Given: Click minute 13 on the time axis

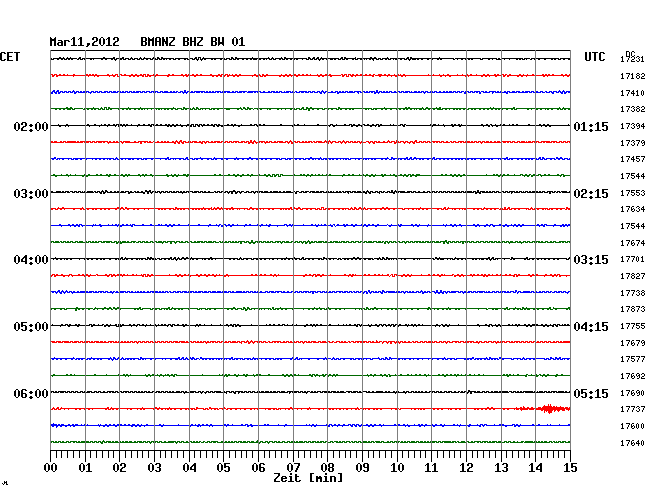Looking at the screenshot, I should (x=501, y=468).
